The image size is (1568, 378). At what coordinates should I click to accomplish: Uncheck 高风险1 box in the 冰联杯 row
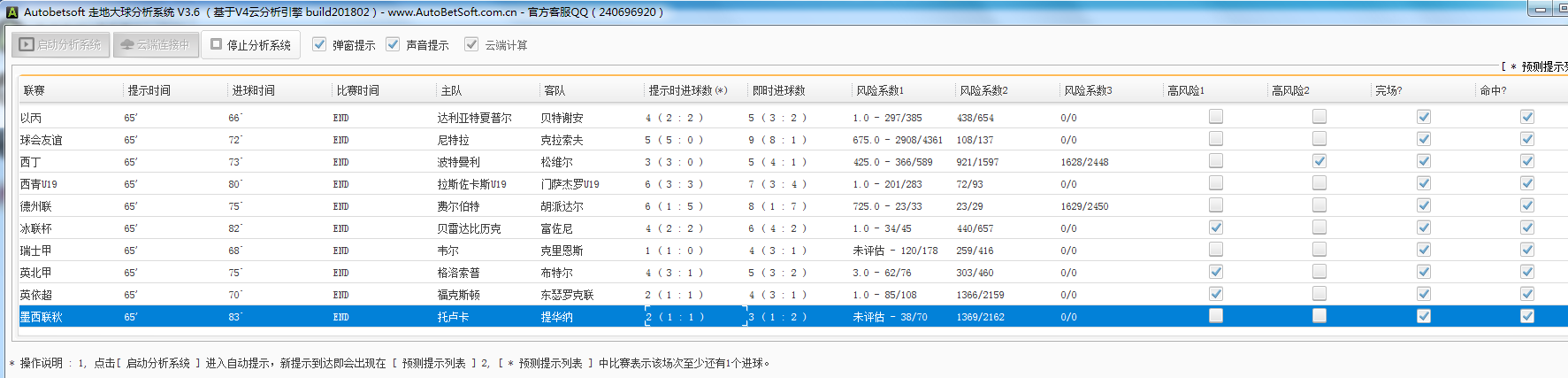(1216, 228)
